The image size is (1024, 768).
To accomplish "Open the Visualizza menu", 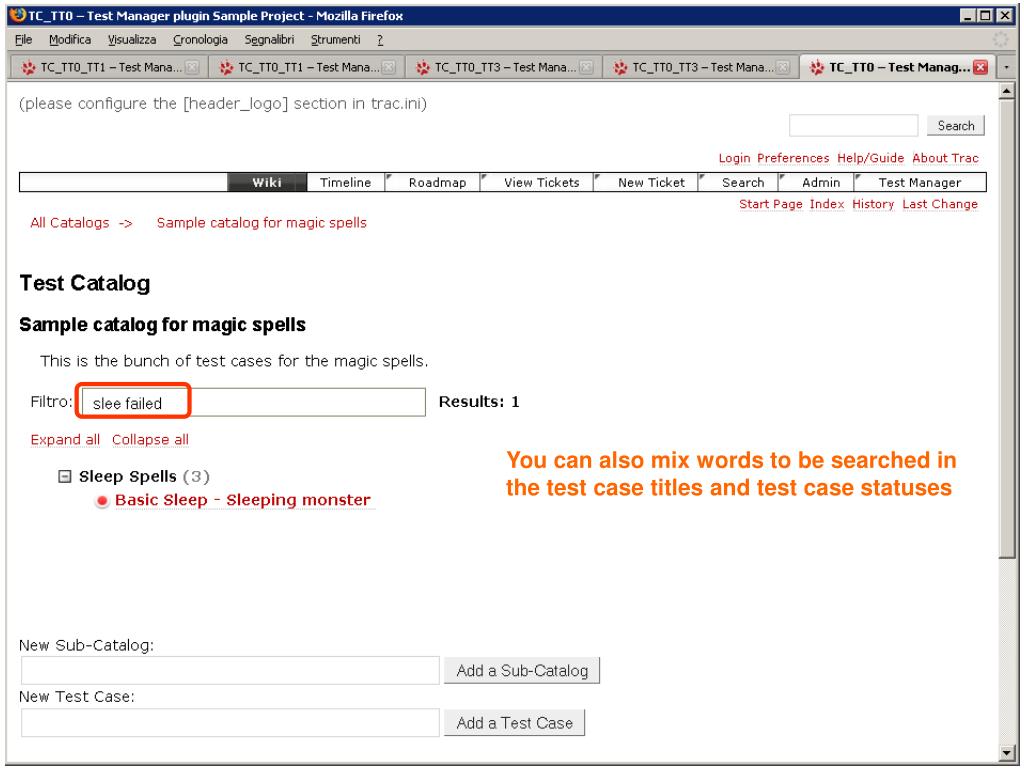I will [132, 40].
